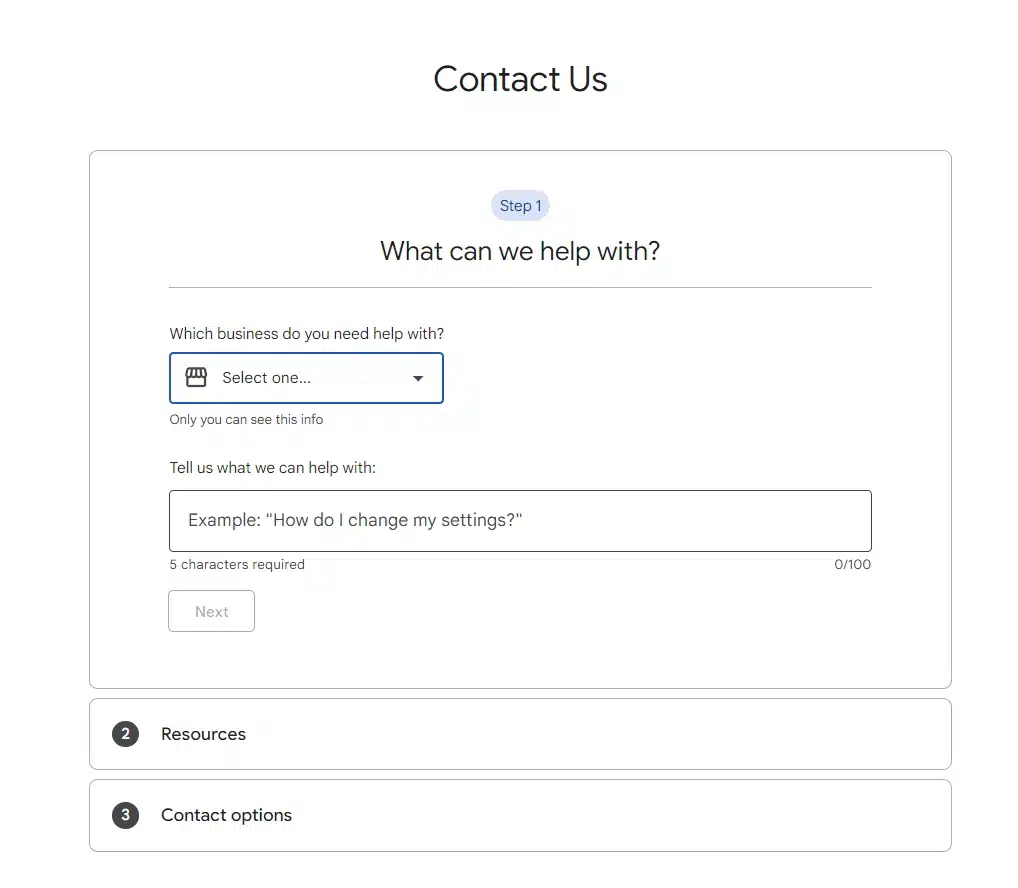The height and width of the screenshot is (888, 1018).
Task: Click the number 3 step badge
Action: click(125, 815)
